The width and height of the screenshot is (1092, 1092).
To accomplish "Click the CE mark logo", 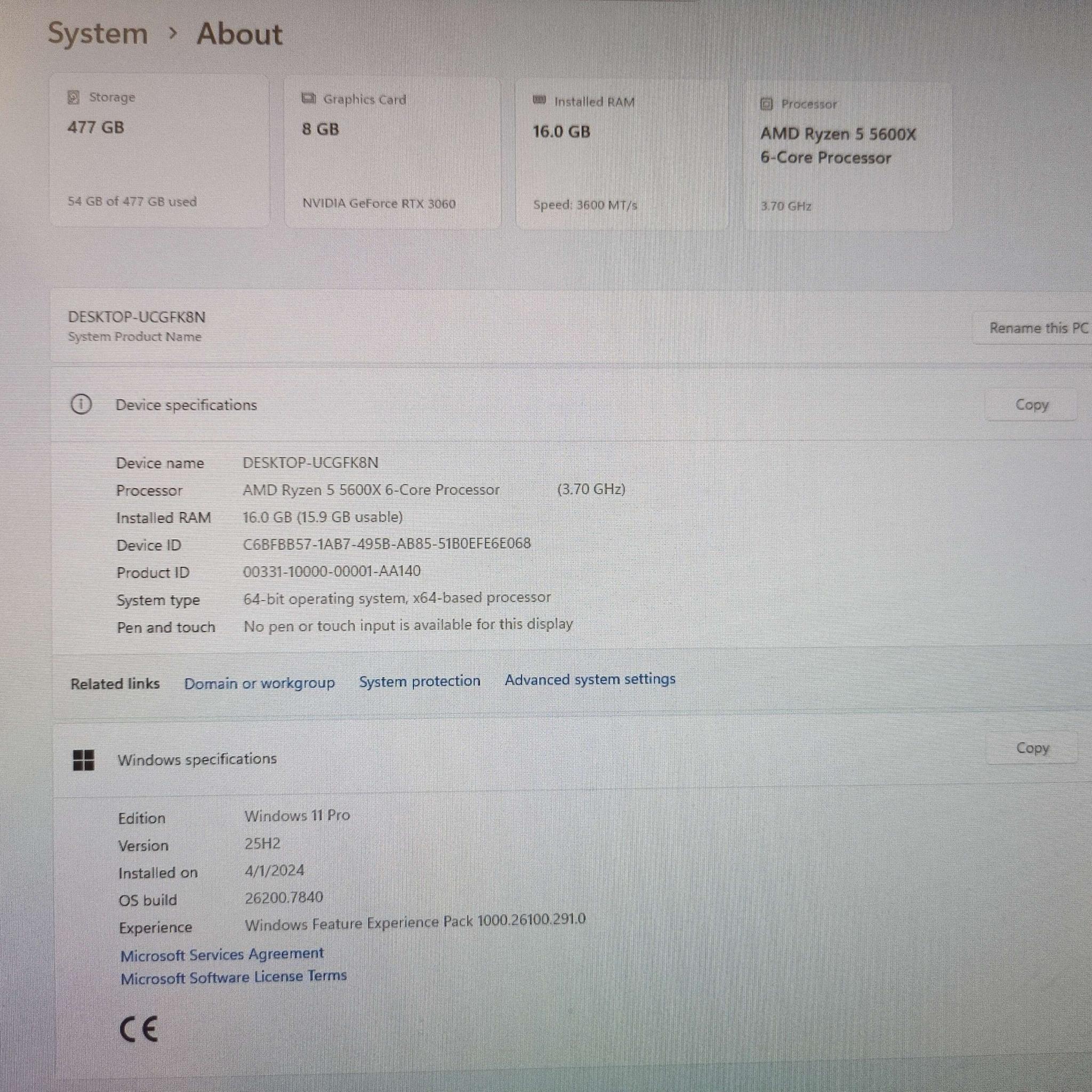I will (139, 1029).
